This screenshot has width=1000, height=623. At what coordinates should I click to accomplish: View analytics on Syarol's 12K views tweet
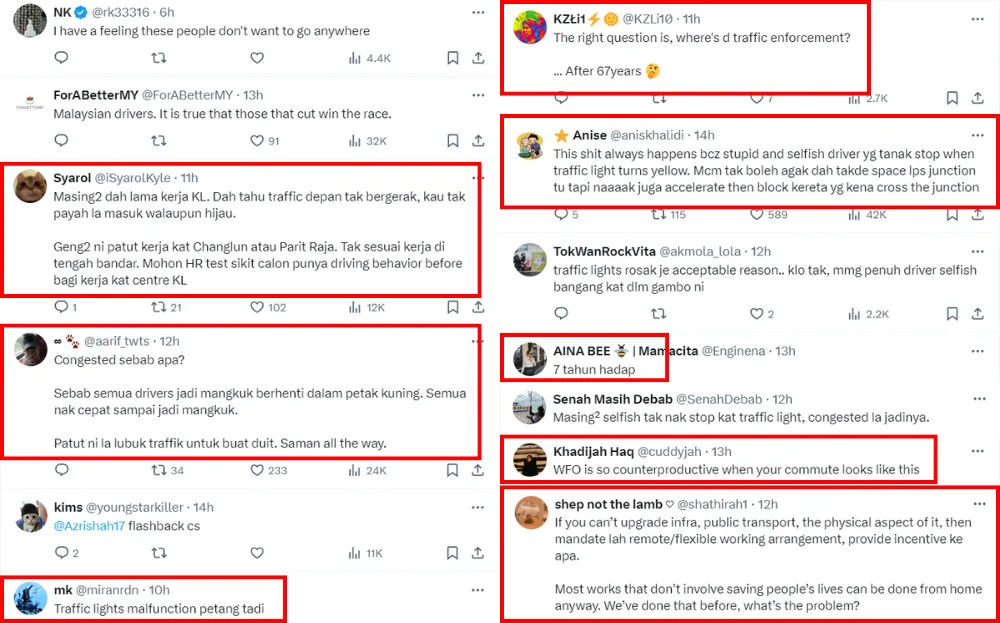[355, 307]
